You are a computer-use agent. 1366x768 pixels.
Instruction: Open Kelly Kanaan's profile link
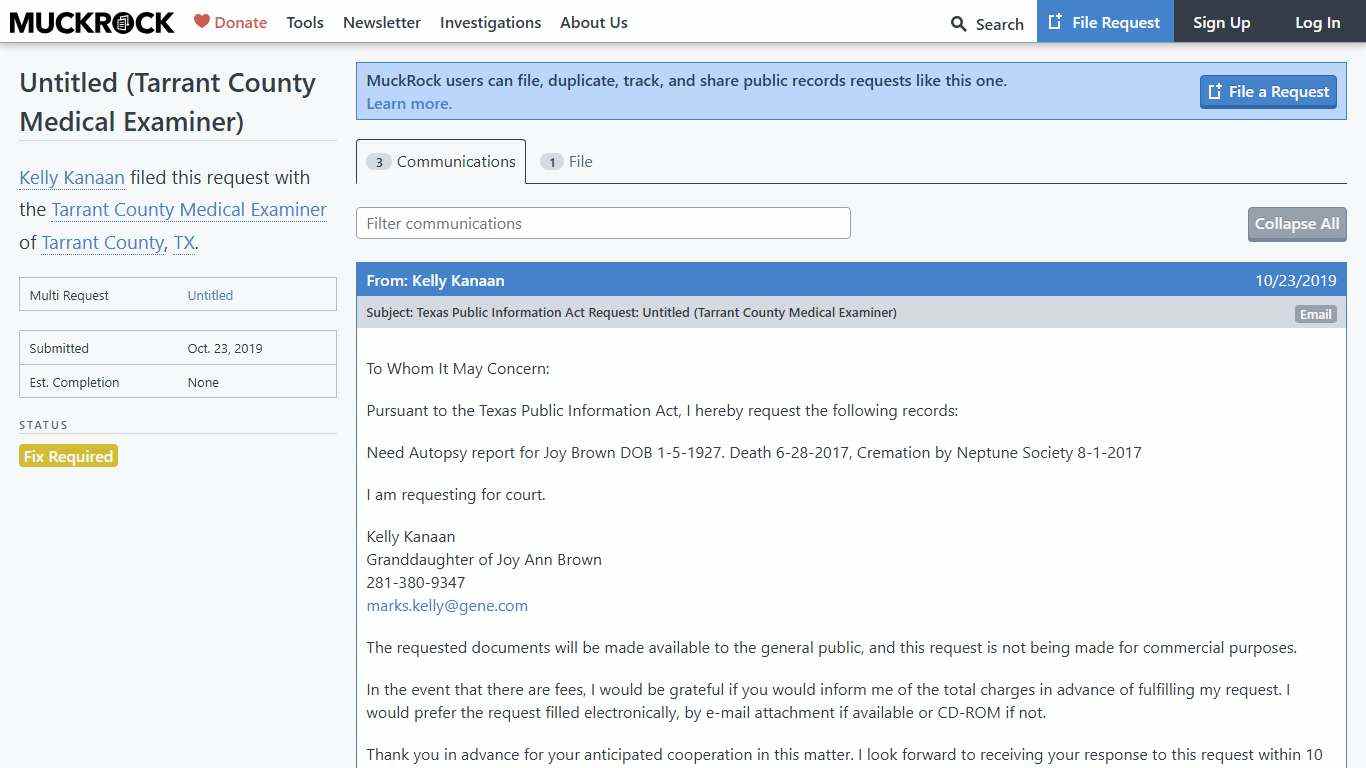pyautogui.click(x=72, y=178)
